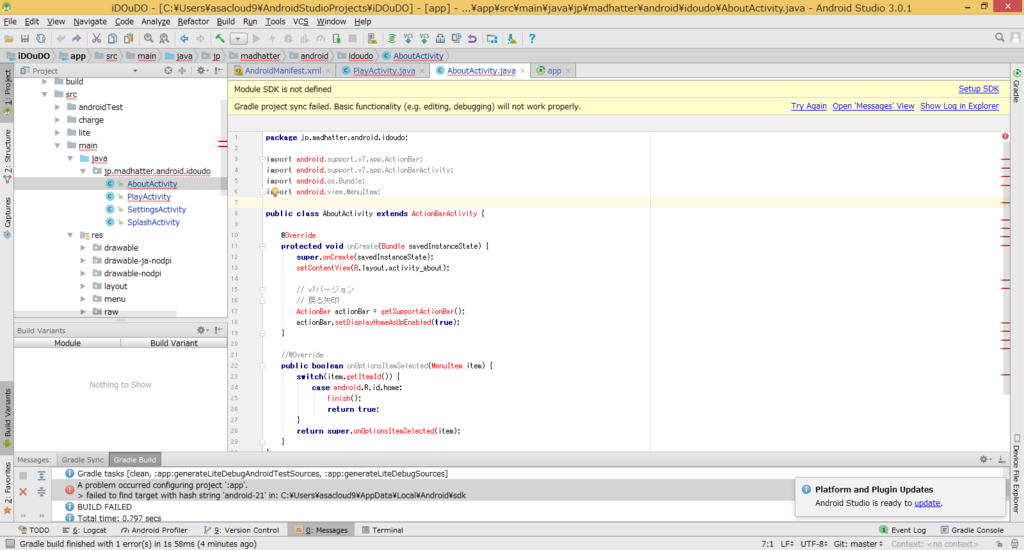Expand the drawable folder
The width and height of the screenshot is (1024, 550).
click(83, 248)
